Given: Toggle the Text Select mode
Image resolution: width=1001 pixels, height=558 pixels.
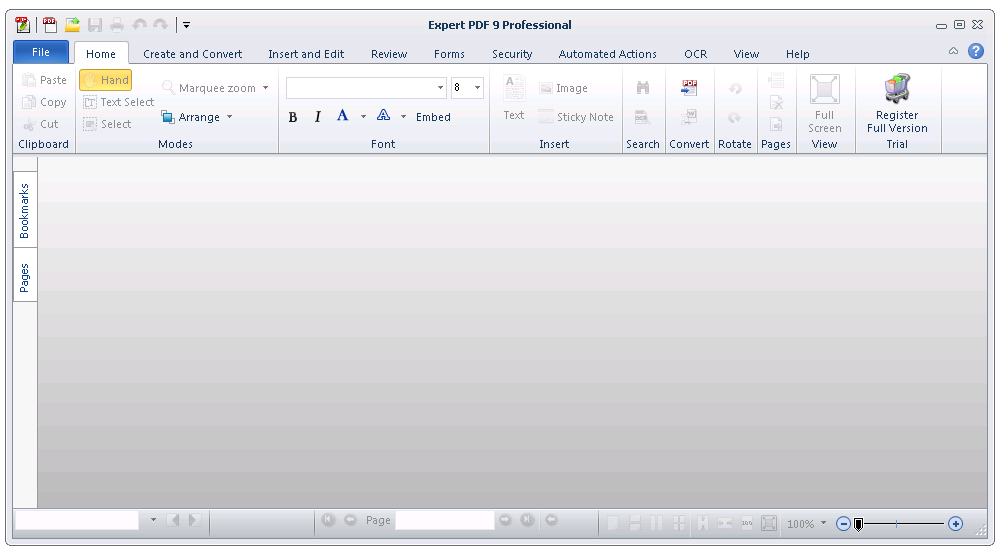Looking at the screenshot, I should coord(119,102).
